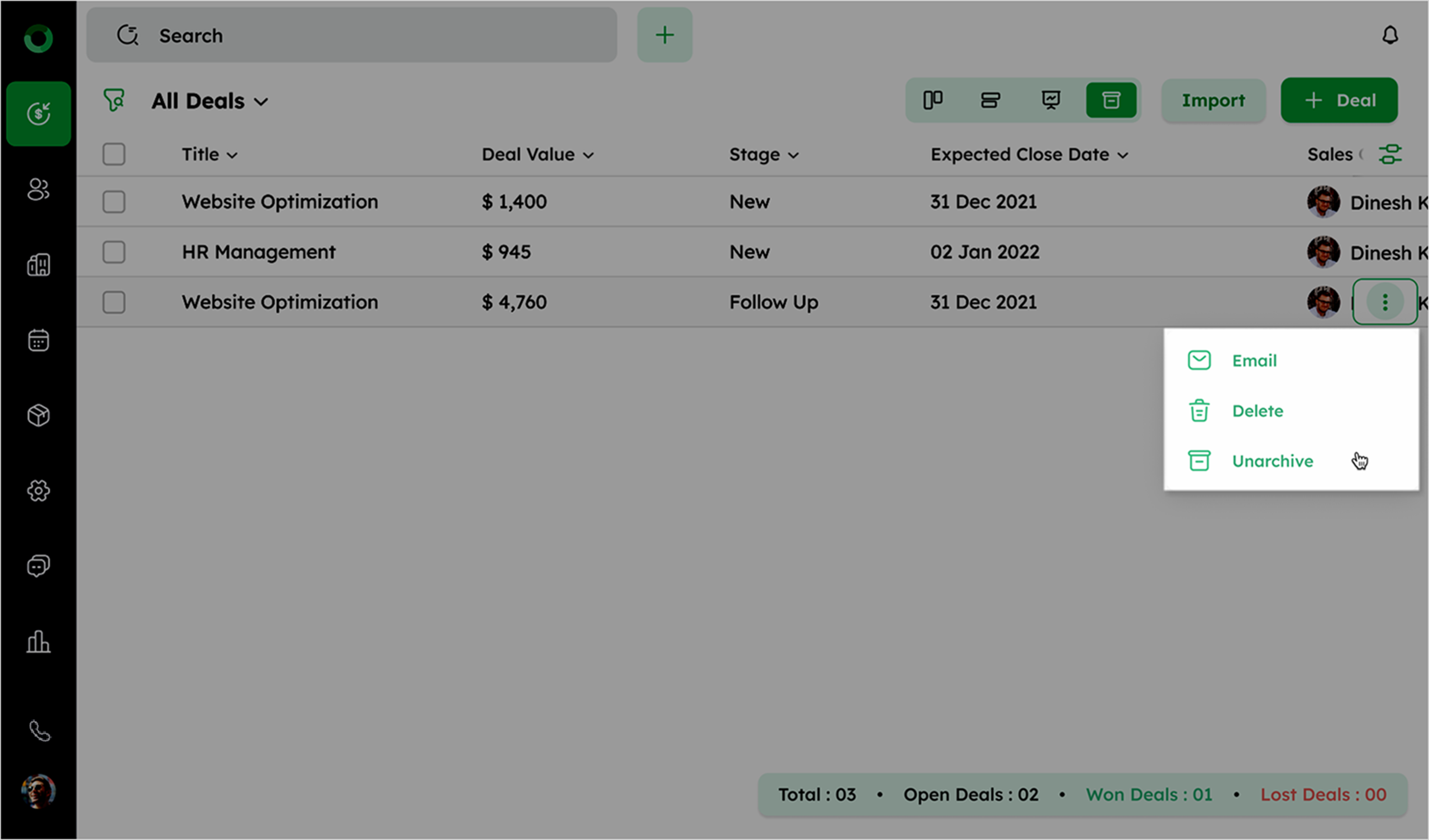The image size is (1429, 840).
Task: Open the settings gear in the sidebar
Action: [x=39, y=490]
